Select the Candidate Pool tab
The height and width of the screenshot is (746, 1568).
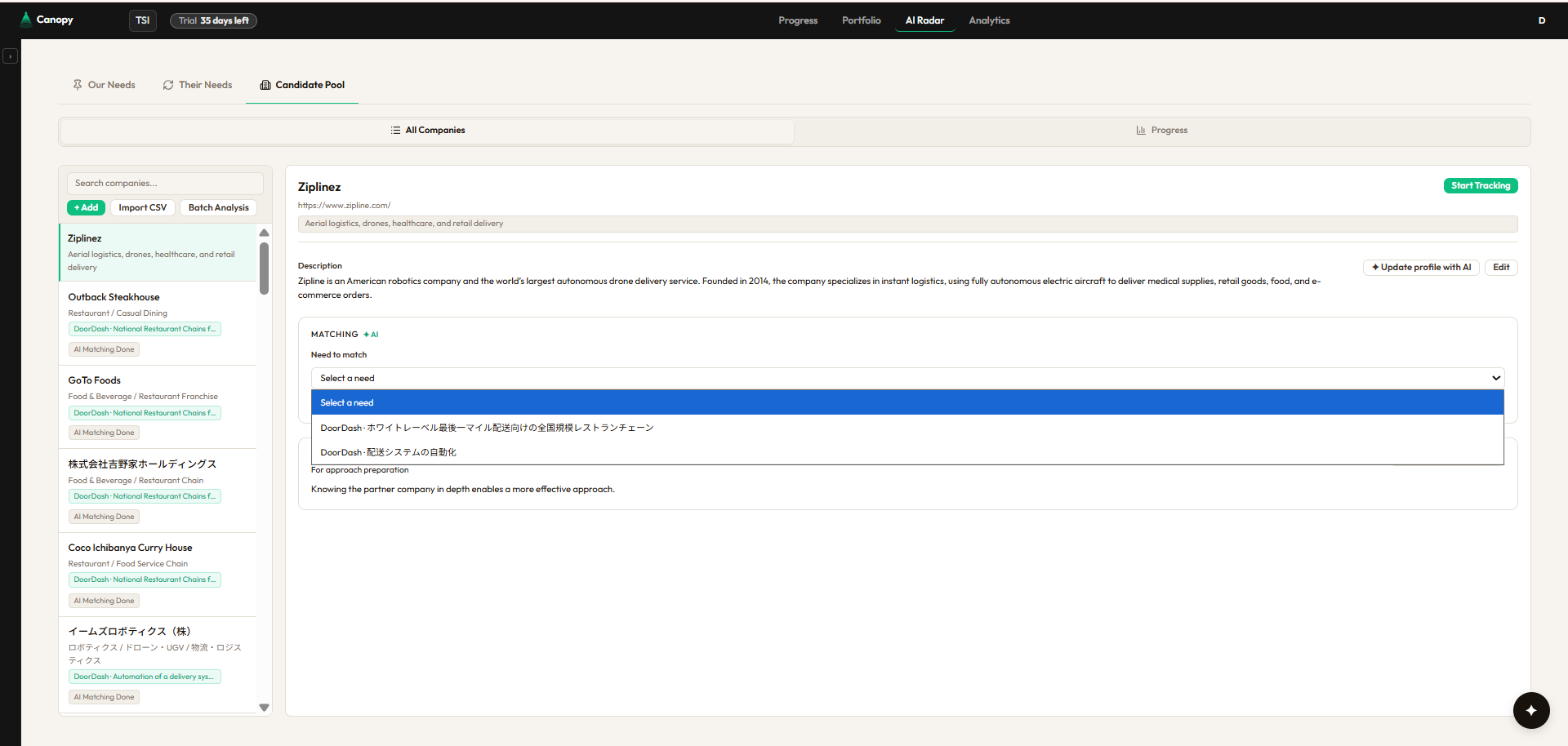tap(302, 85)
